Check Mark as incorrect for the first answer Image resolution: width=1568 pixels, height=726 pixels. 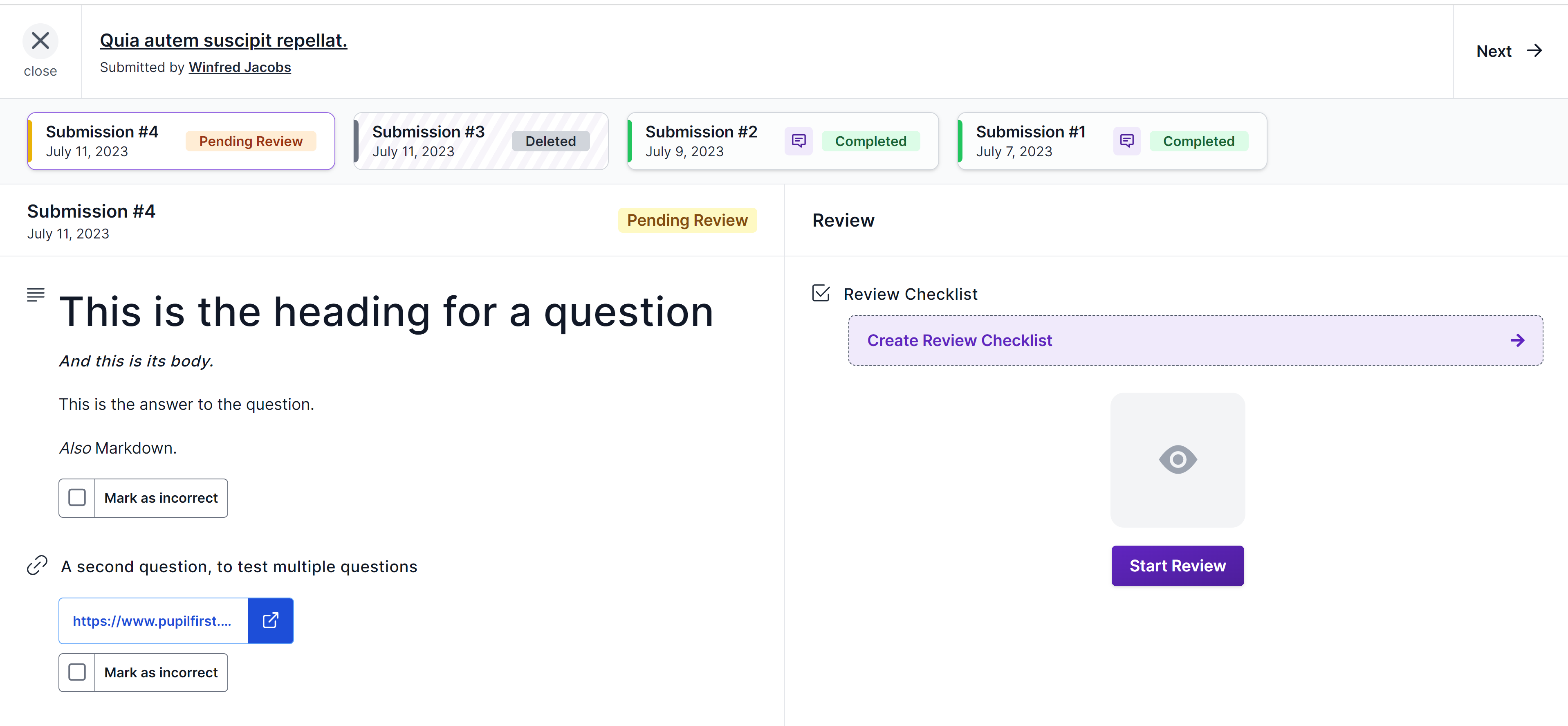click(x=77, y=498)
